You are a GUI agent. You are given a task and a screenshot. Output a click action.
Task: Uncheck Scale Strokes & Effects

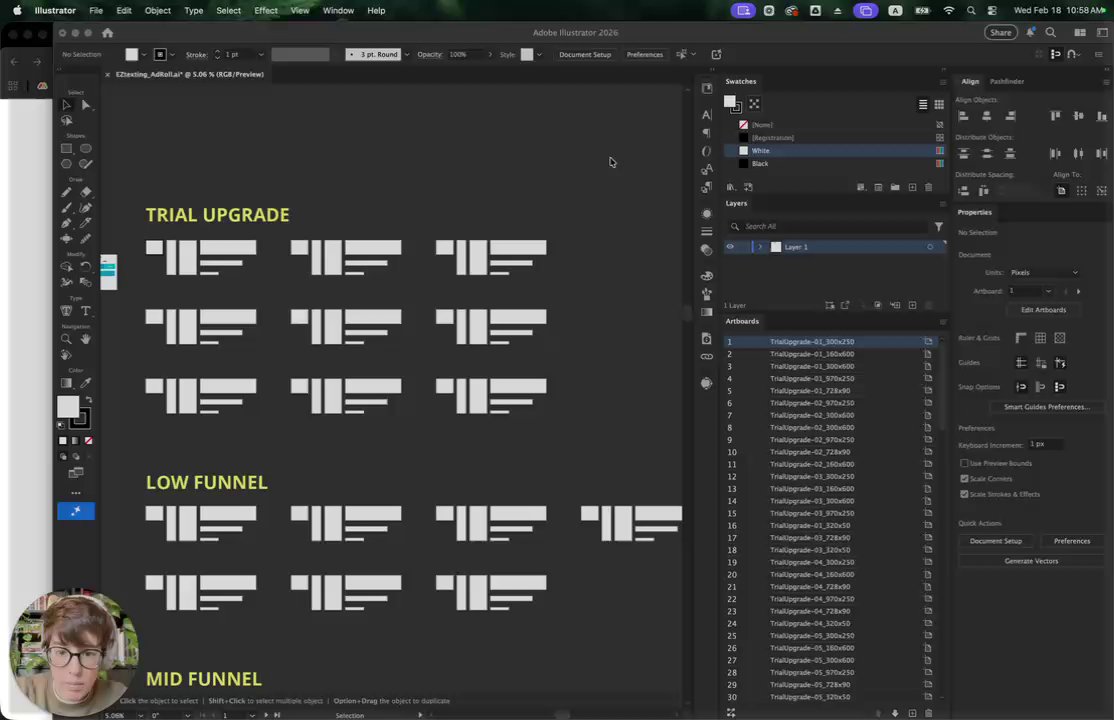point(964,494)
